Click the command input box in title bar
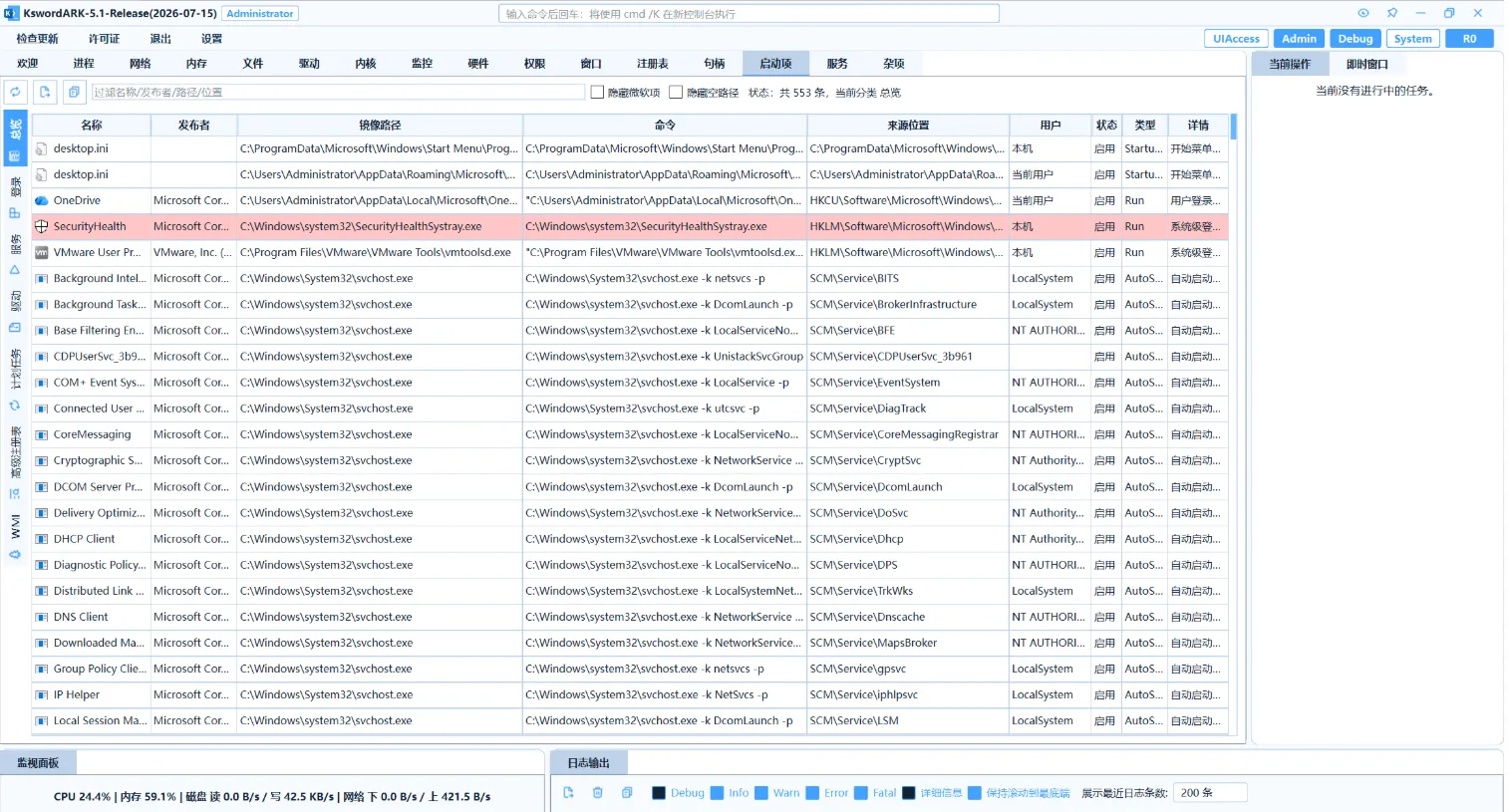This screenshot has height=812, width=1508. [x=749, y=14]
